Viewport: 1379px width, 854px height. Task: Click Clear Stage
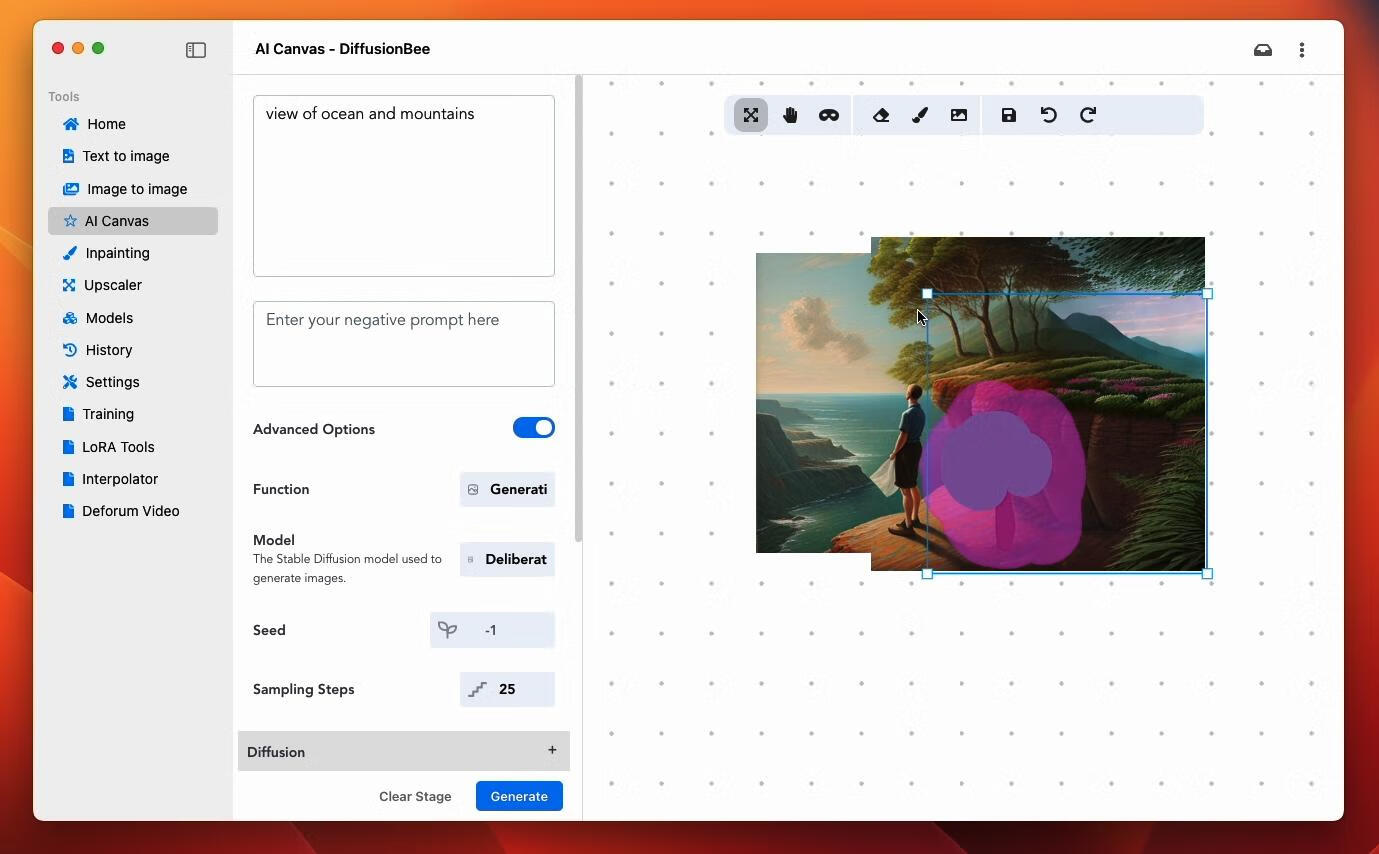414,796
